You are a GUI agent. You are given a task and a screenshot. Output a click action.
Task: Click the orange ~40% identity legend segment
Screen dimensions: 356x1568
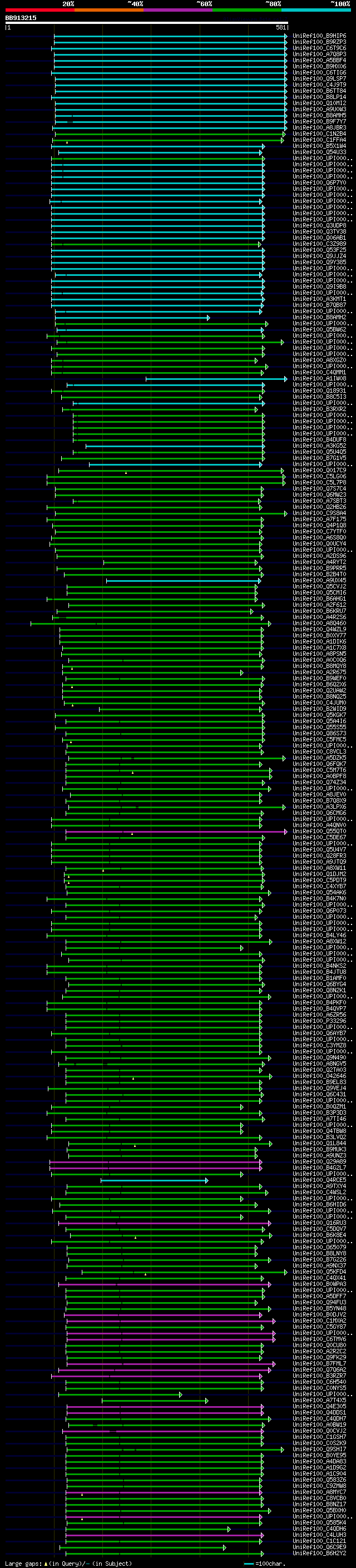click(x=109, y=10)
